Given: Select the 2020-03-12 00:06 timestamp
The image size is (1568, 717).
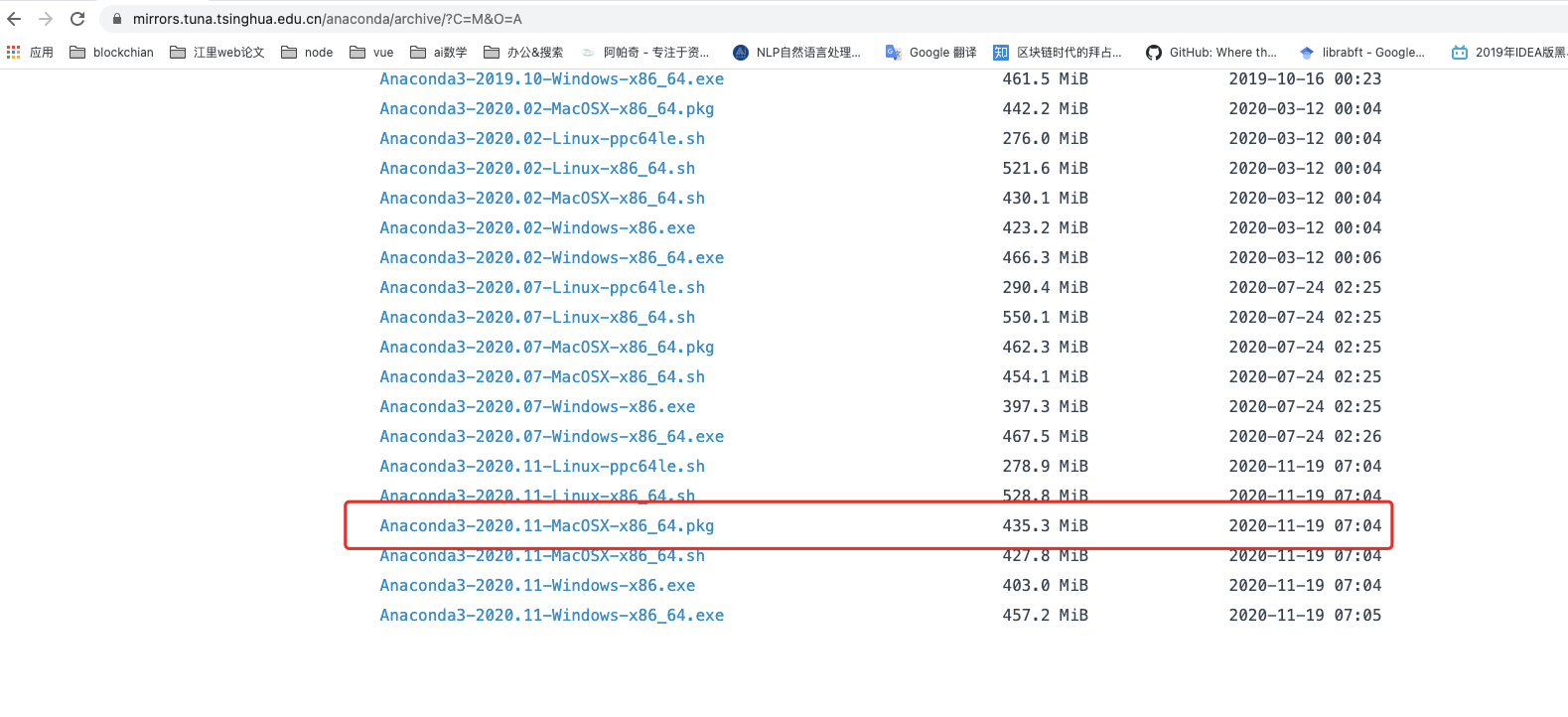Looking at the screenshot, I should tap(1305, 258).
